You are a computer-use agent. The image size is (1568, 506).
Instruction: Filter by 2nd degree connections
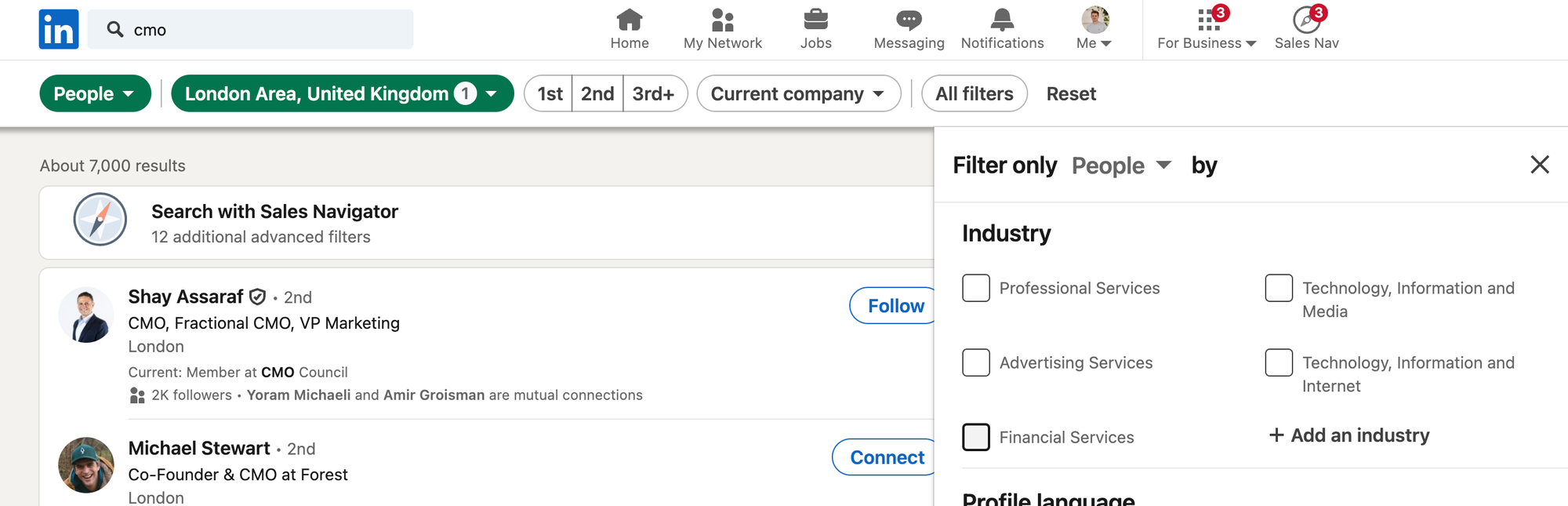(x=597, y=94)
